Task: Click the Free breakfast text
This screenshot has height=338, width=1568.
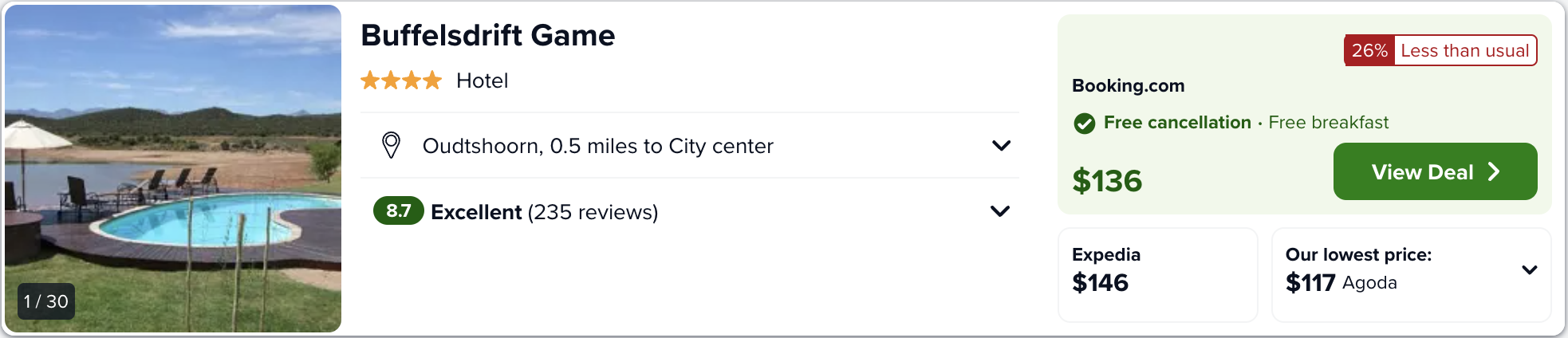Action: 1328,123
